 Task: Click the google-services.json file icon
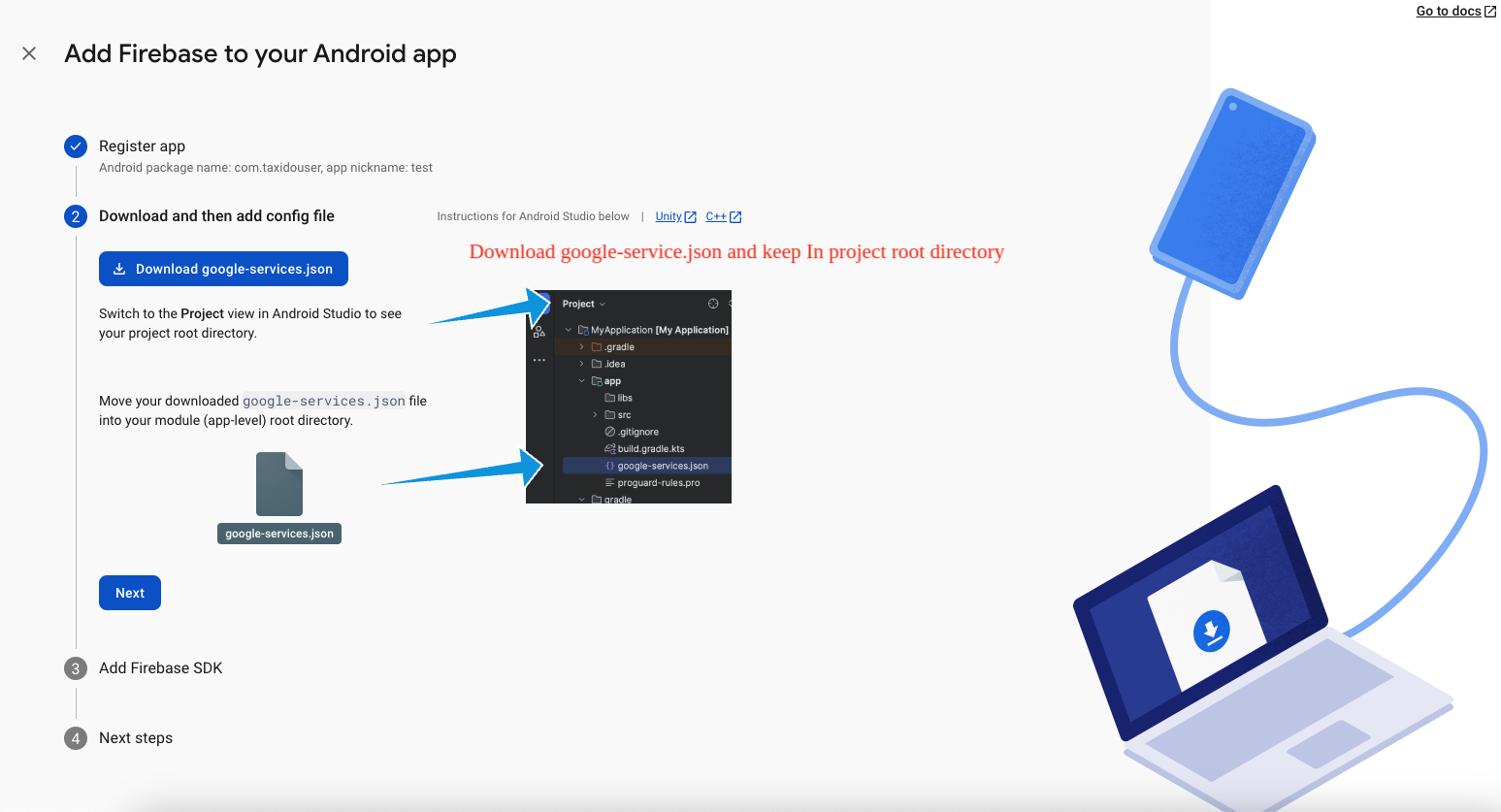pyautogui.click(x=279, y=484)
